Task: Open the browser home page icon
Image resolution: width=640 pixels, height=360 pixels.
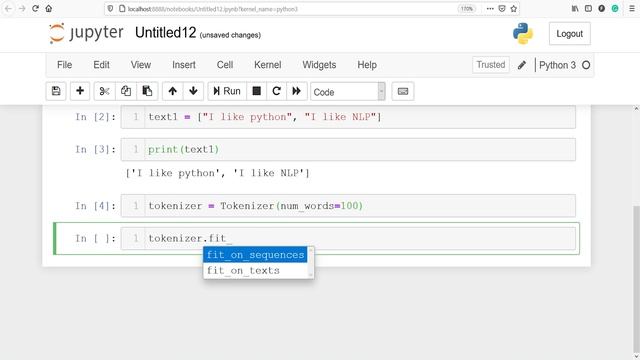Action: [49, 9]
